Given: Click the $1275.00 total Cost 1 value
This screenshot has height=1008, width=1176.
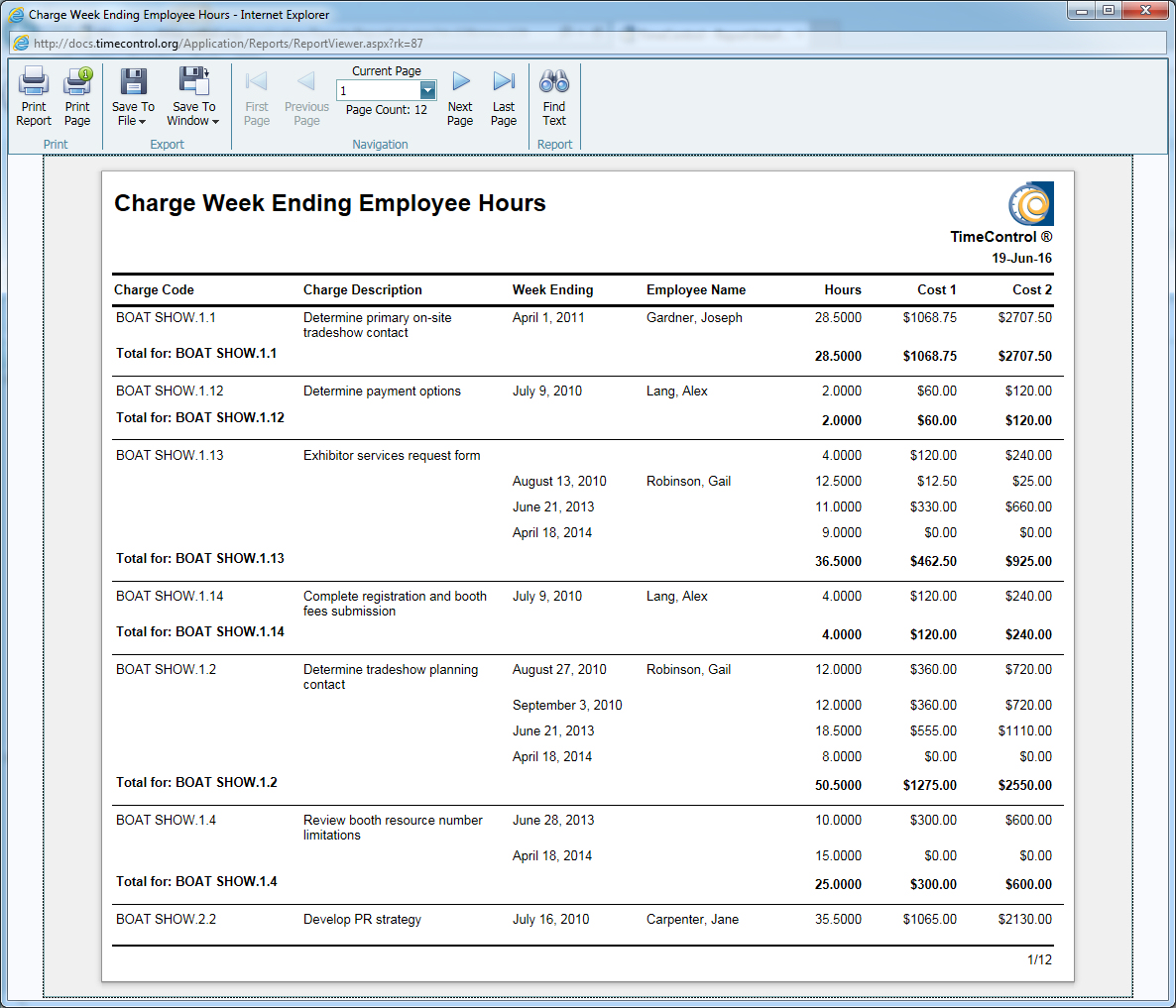Looking at the screenshot, I should click(930, 785).
